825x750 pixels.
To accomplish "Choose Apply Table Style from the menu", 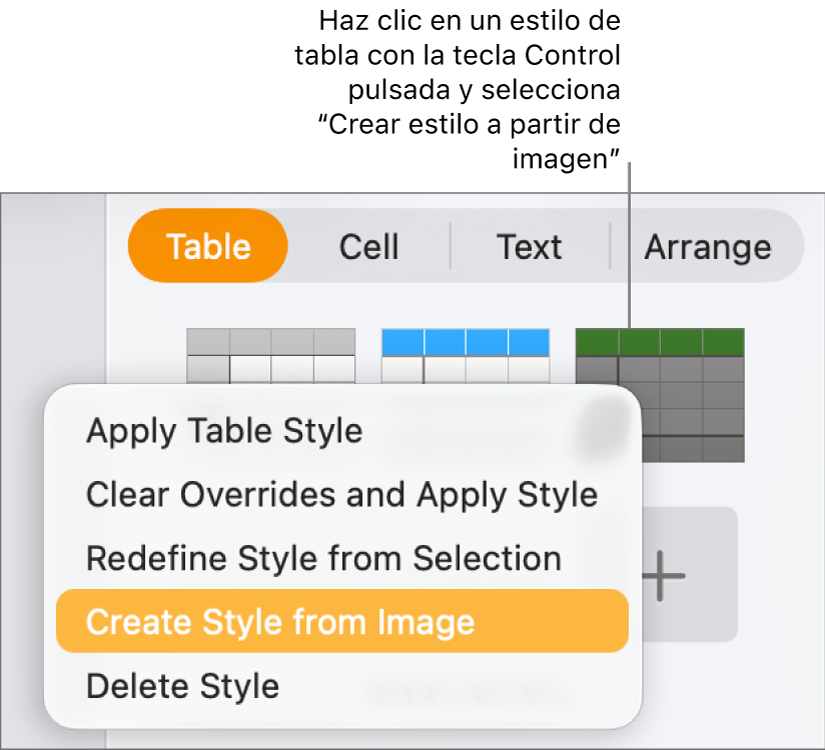I will [x=224, y=431].
